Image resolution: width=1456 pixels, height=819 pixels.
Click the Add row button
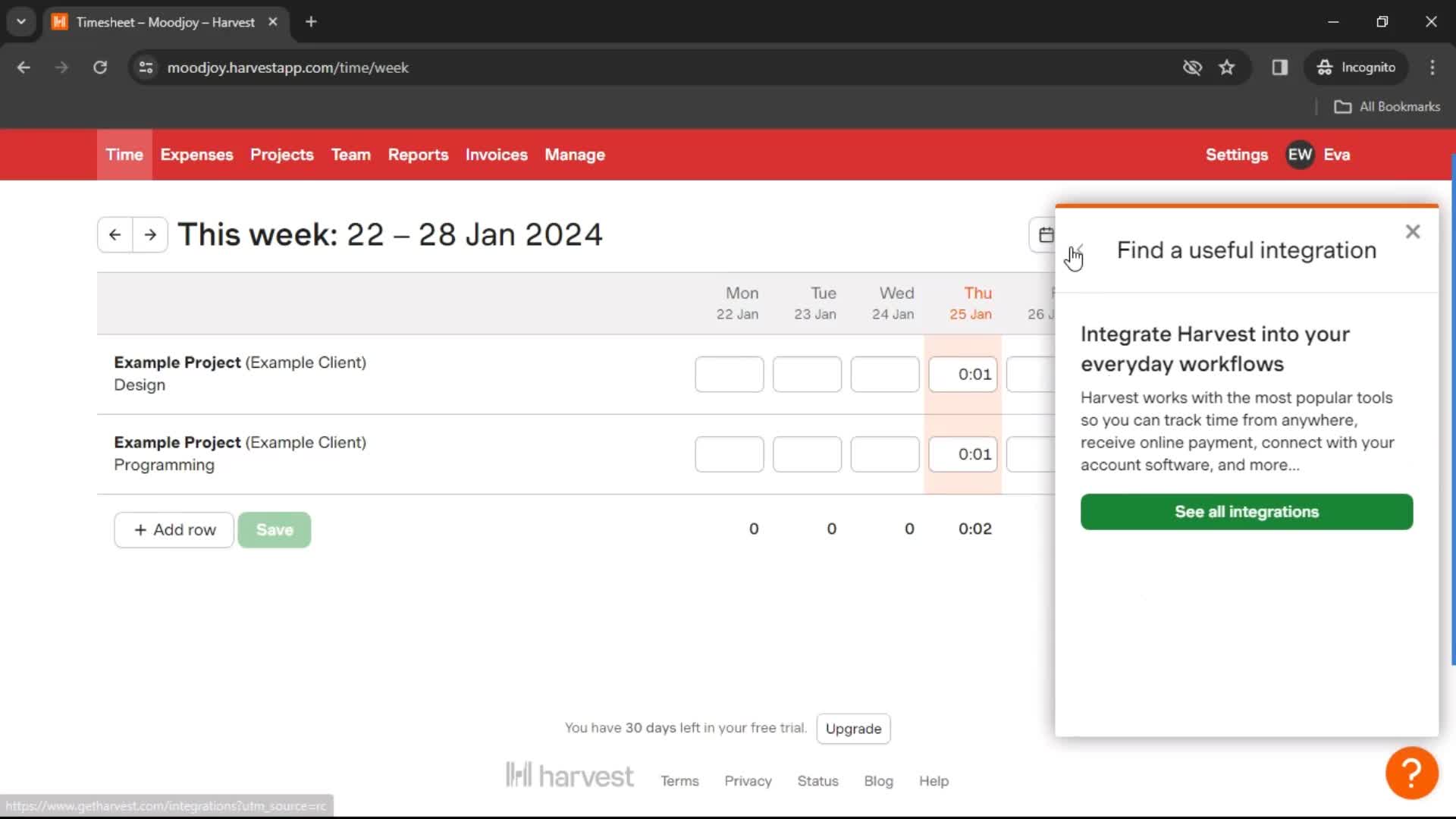[x=174, y=530]
